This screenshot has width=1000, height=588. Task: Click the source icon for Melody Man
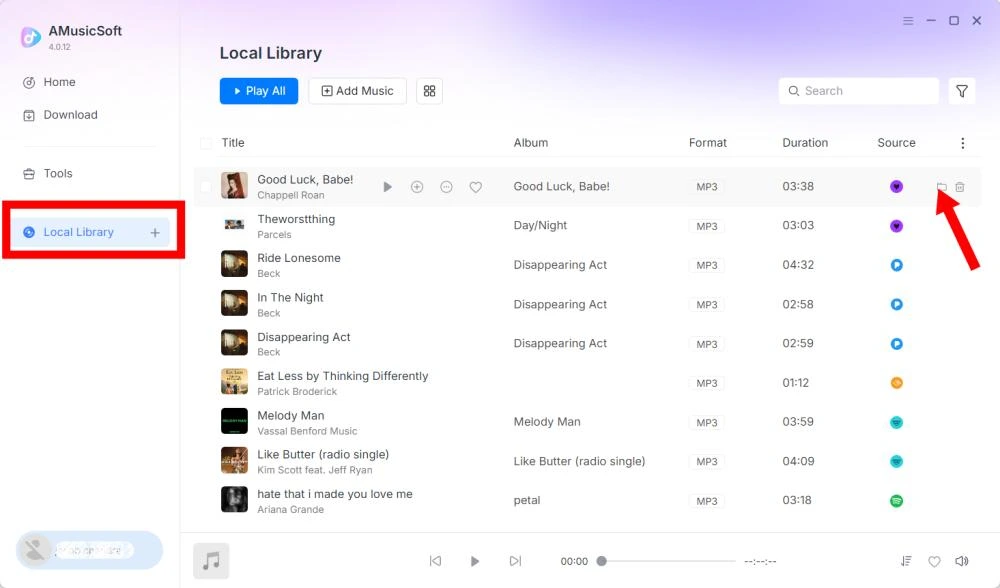(x=897, y=422)
